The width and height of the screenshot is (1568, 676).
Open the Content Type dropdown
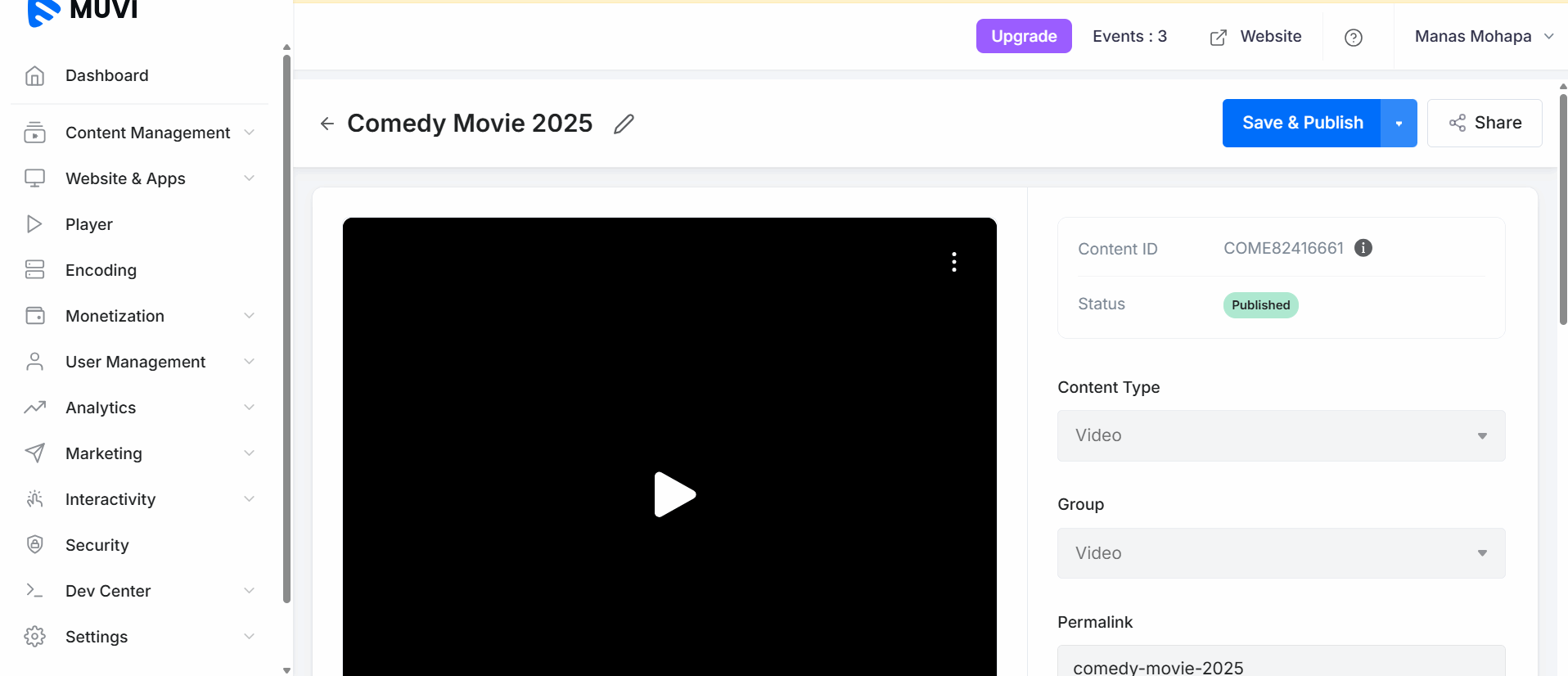1280,435
